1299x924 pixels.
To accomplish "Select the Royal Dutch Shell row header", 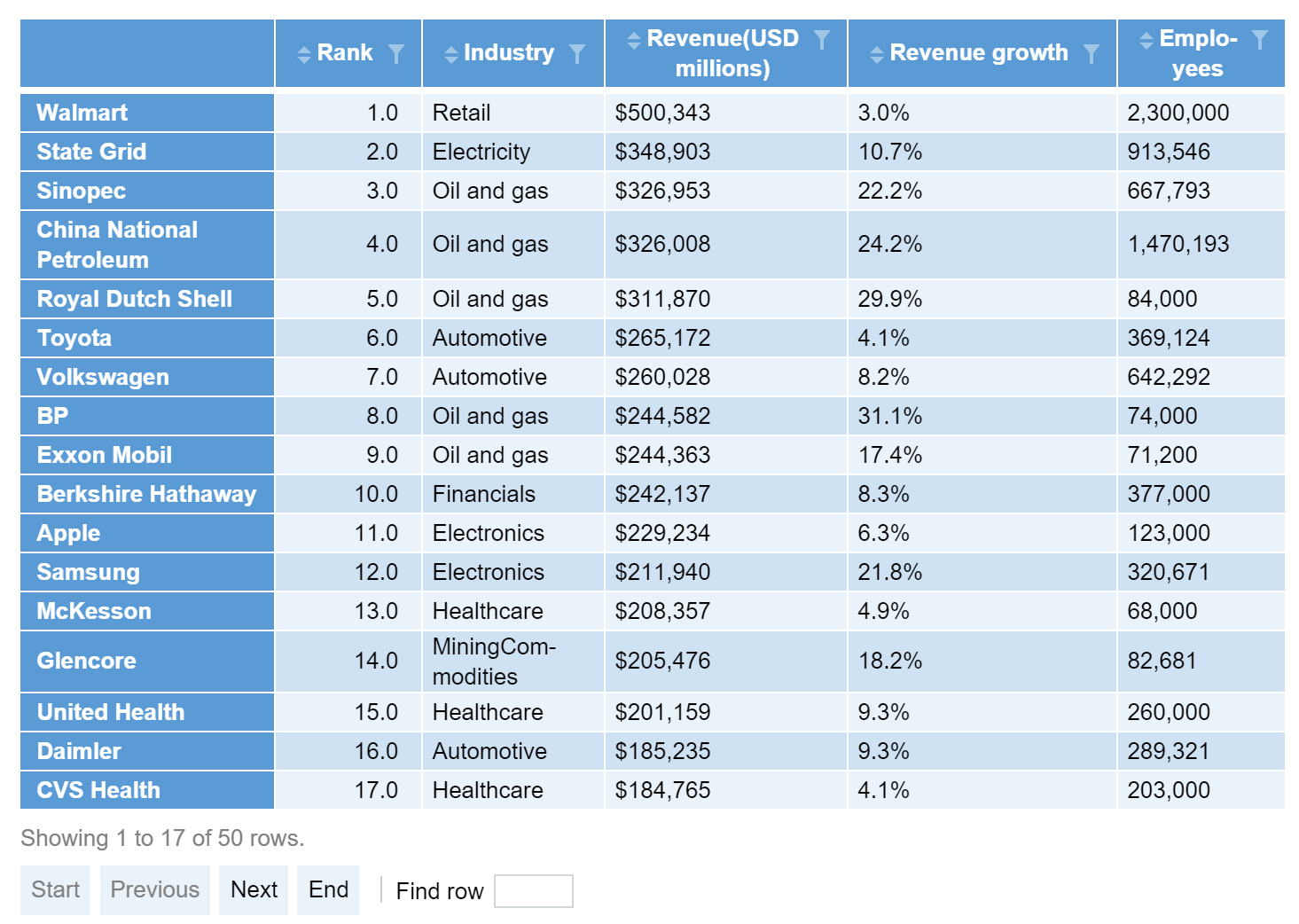I will (x=147, y=299).
